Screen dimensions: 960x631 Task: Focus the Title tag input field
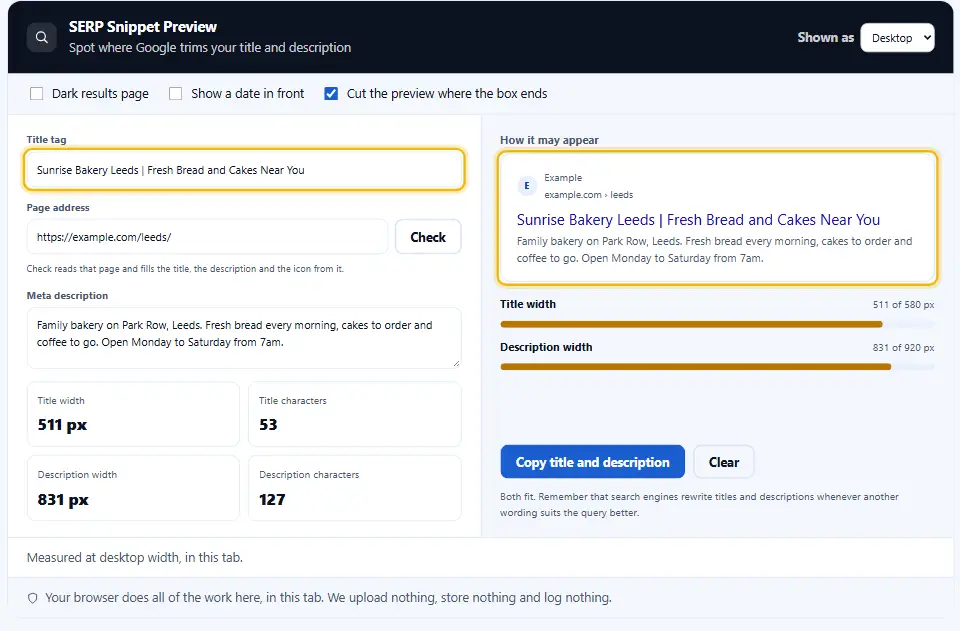click(x=244, y=170)
